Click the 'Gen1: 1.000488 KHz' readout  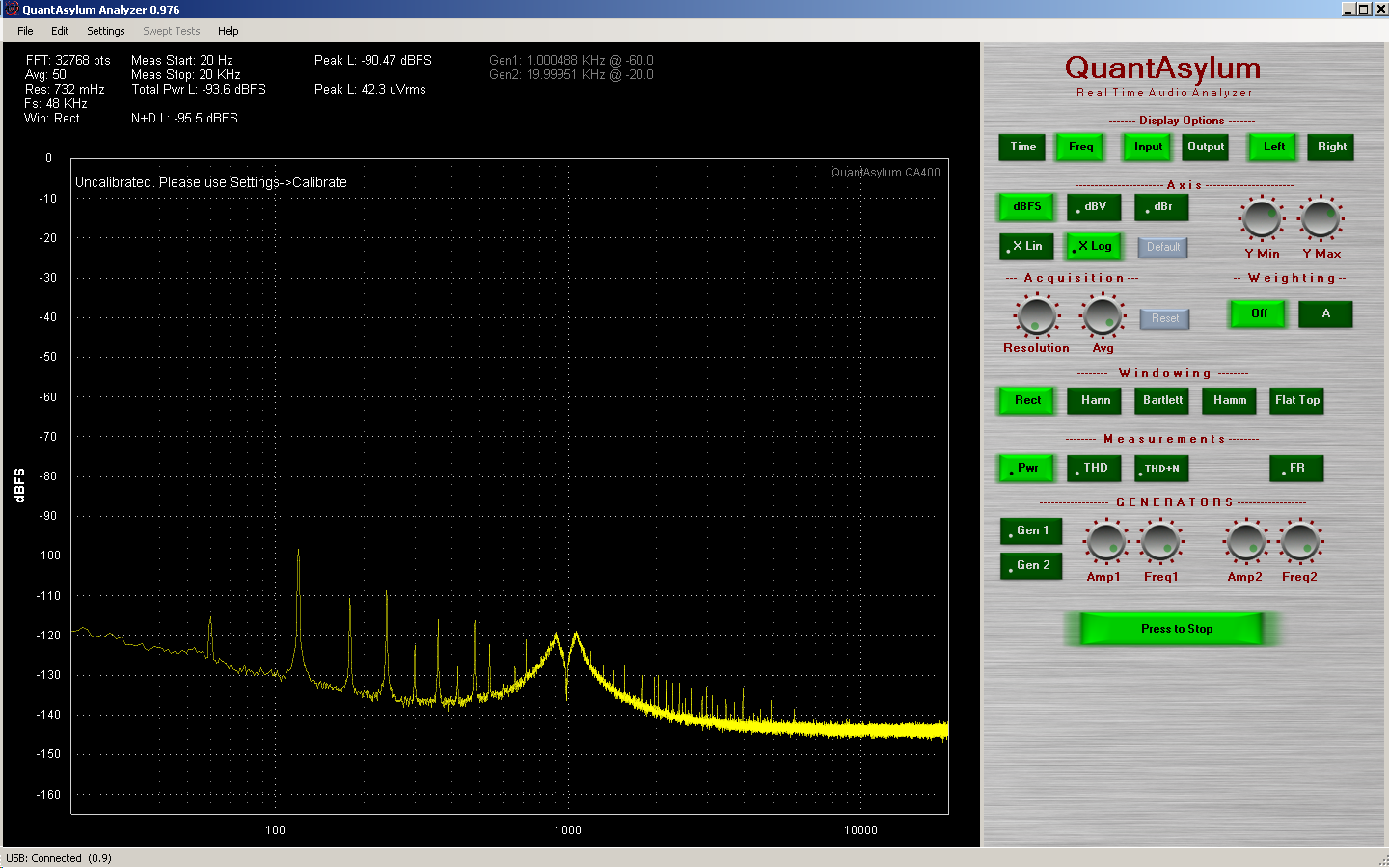571,60
